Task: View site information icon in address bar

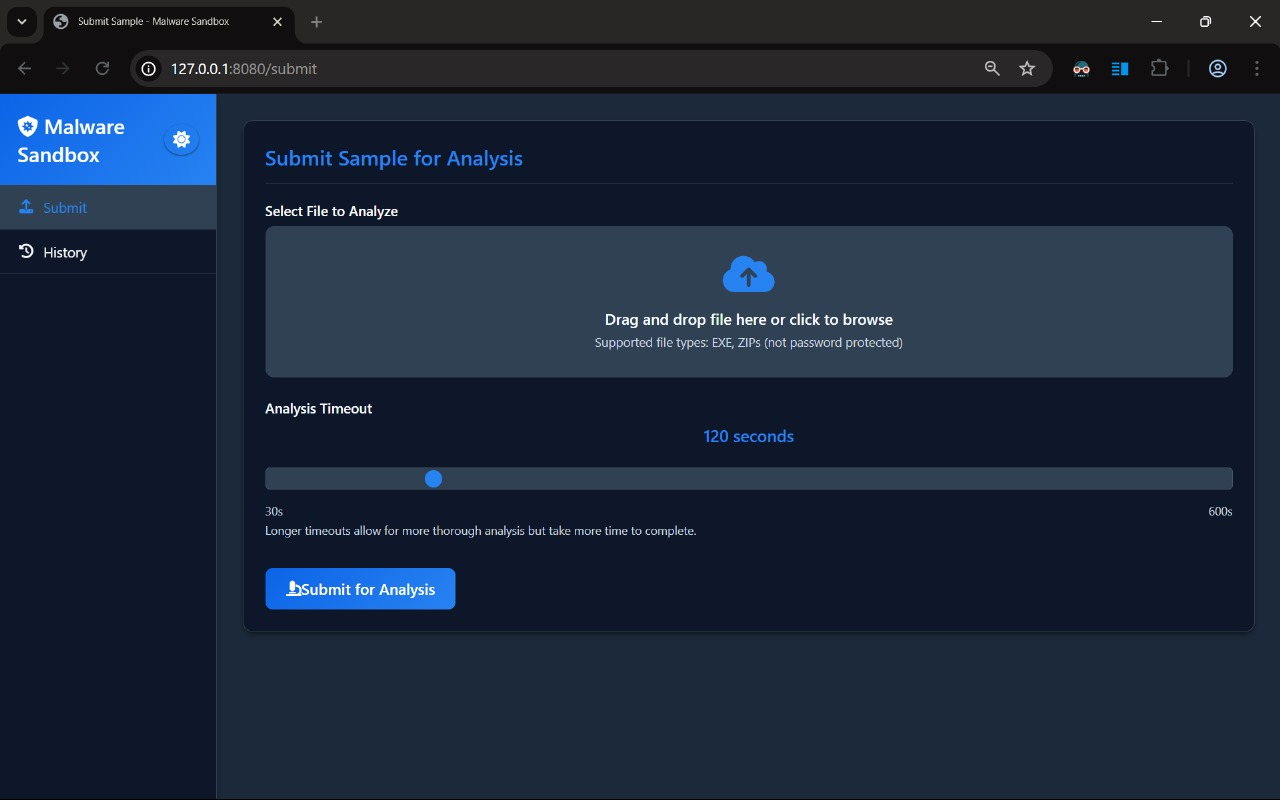Action: click(x=149, y=69)
